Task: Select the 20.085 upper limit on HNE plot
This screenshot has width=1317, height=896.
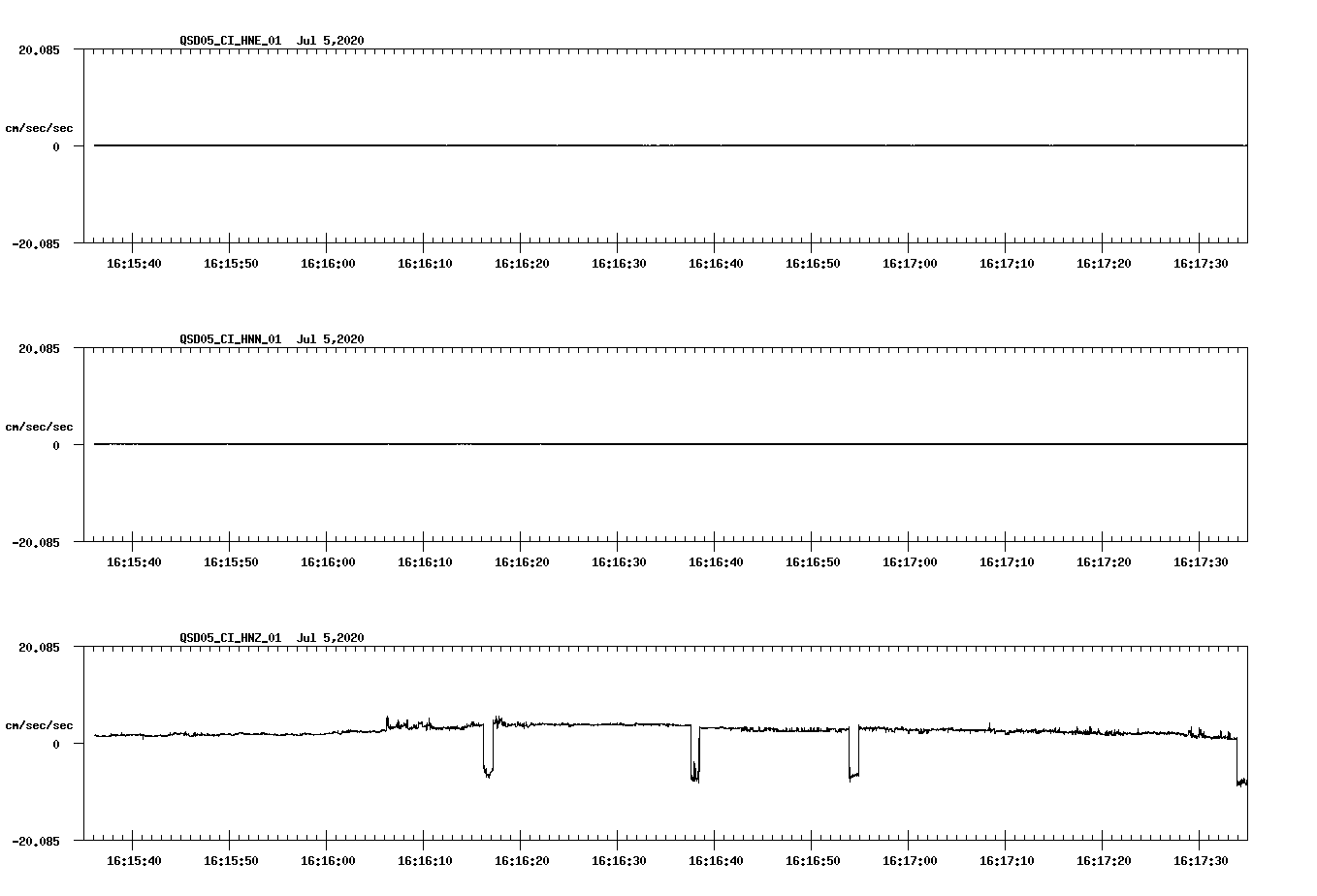Action: coord(39,50)
